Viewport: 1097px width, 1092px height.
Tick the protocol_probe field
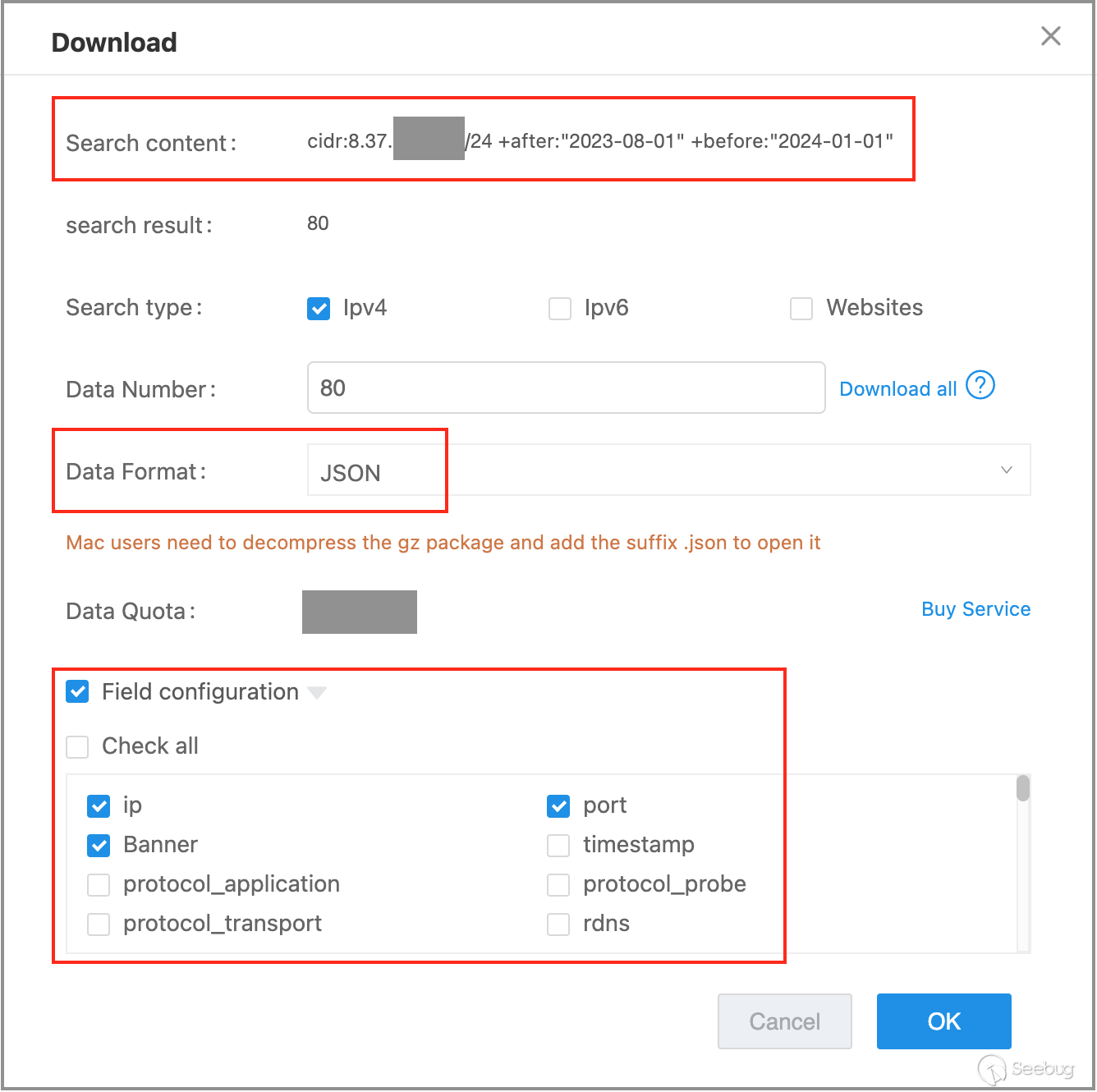pos(558,885)
